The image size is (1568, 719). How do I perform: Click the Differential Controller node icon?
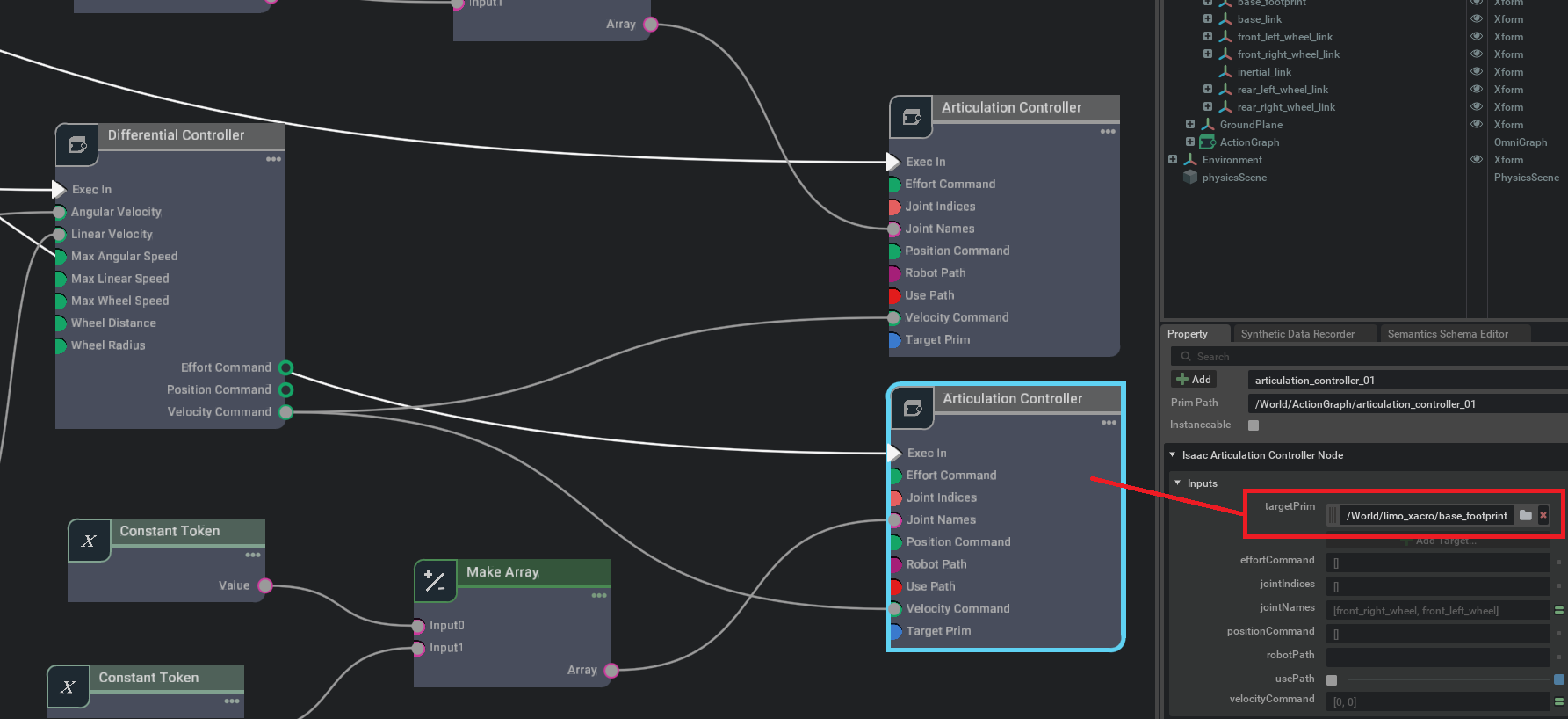[77, 145]
